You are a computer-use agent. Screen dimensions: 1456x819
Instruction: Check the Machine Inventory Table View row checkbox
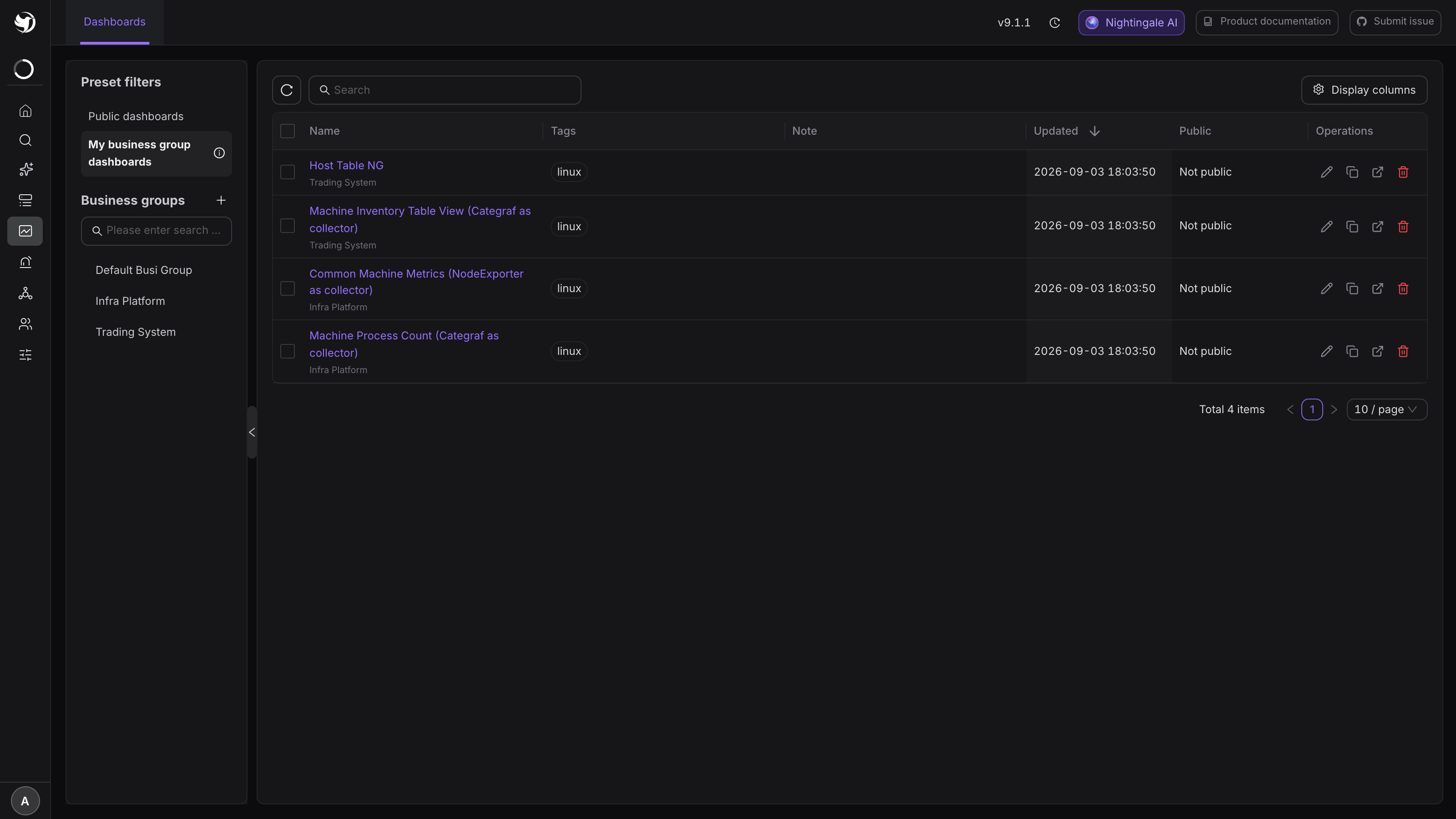pyautogui.click(x=288, y=226)
